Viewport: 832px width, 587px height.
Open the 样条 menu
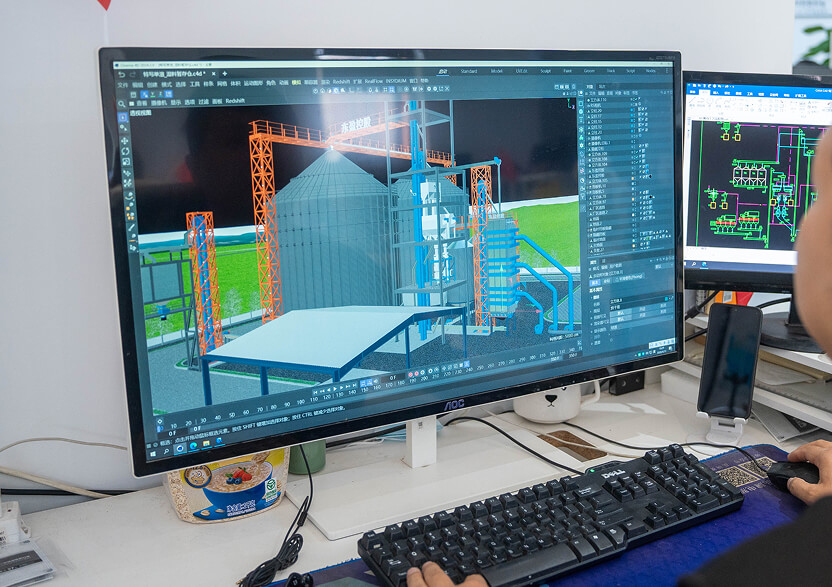(209, 84)
